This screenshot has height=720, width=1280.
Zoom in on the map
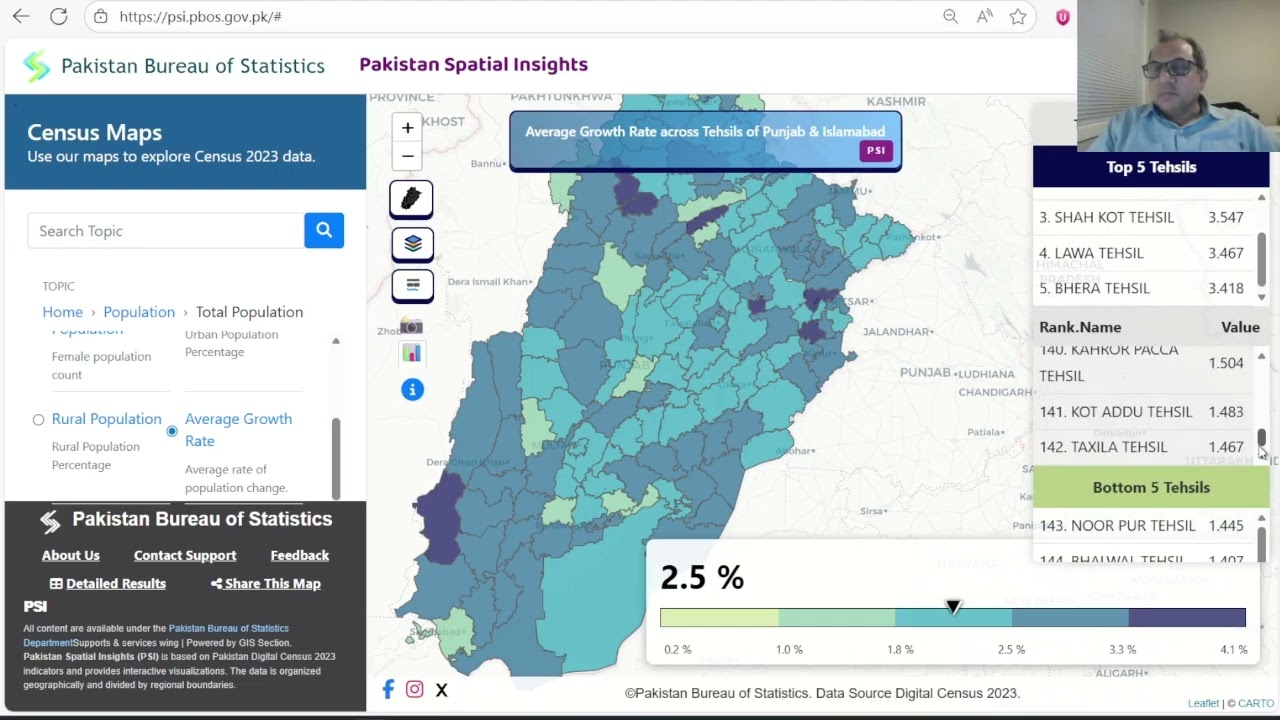point(407,128)
